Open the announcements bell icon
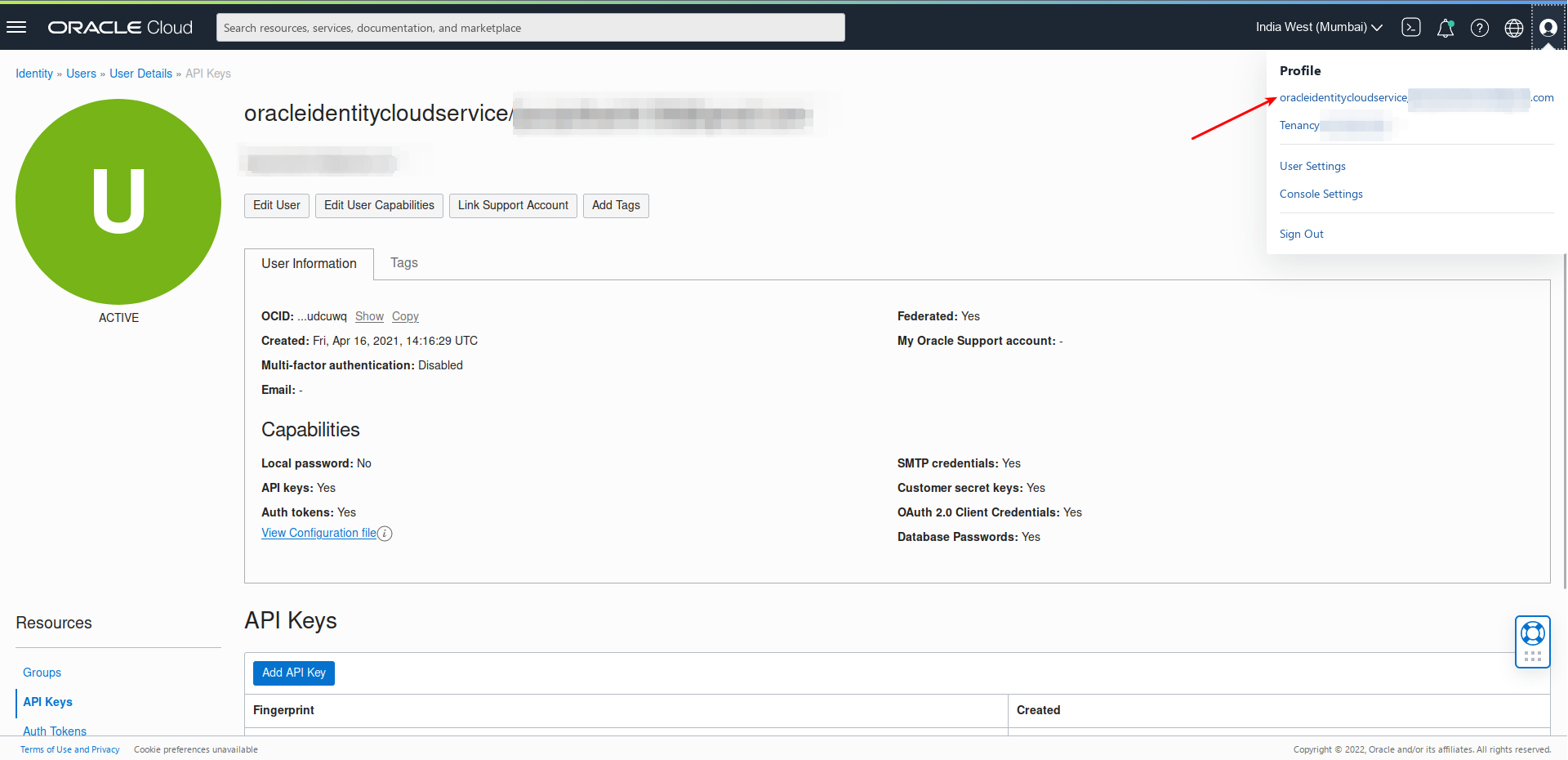This screenshot has width=1568, height=760. (1445, 28)
